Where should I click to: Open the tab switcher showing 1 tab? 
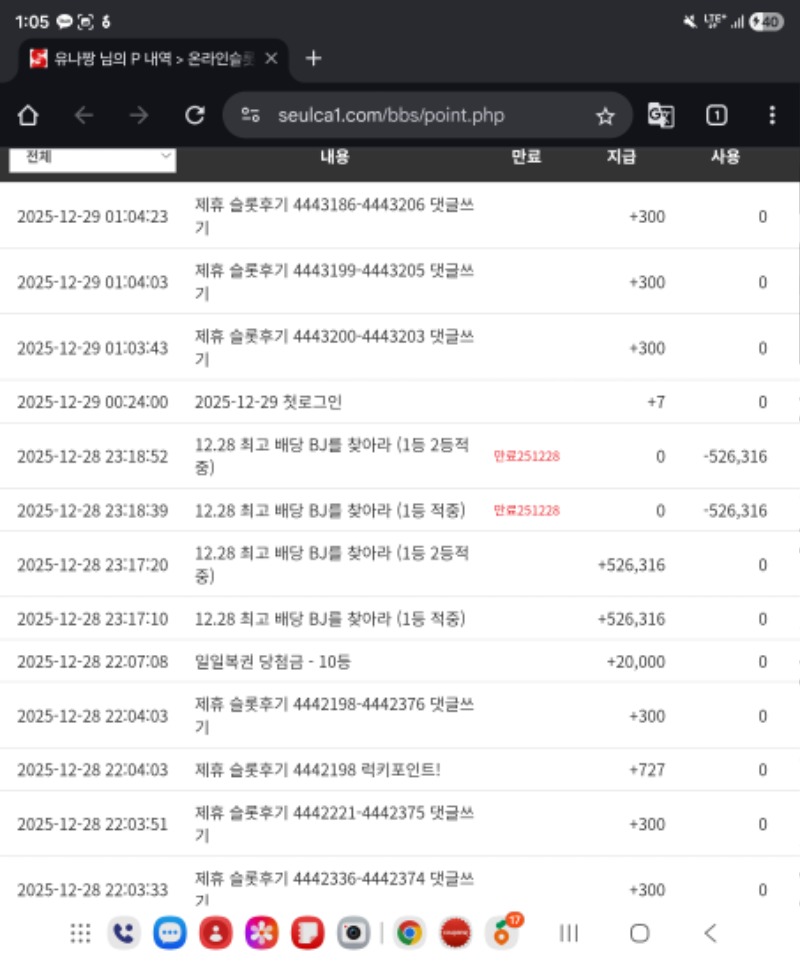(x=716, y=116)
